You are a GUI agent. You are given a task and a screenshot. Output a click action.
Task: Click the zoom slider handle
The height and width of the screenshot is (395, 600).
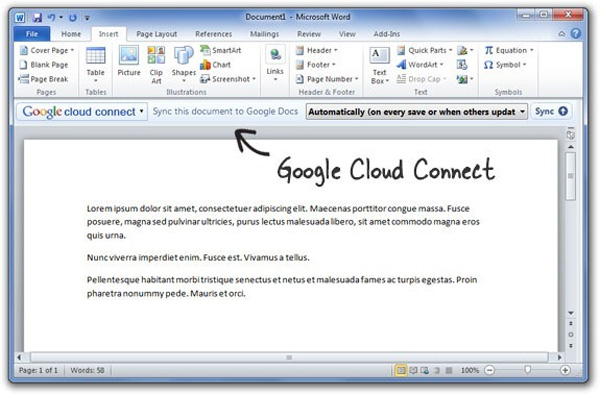[528, 369]
